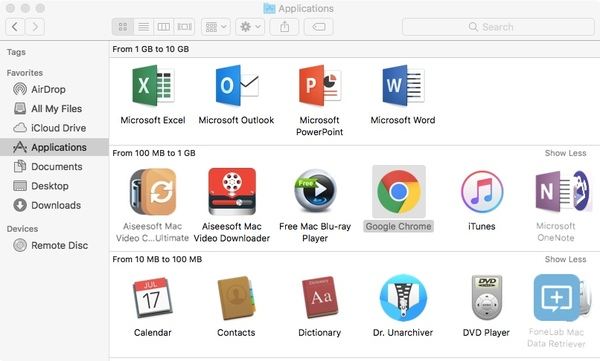
Task: Click the Microsoft Excel label text
Action: pyautogui.click(x=153, y=120)
